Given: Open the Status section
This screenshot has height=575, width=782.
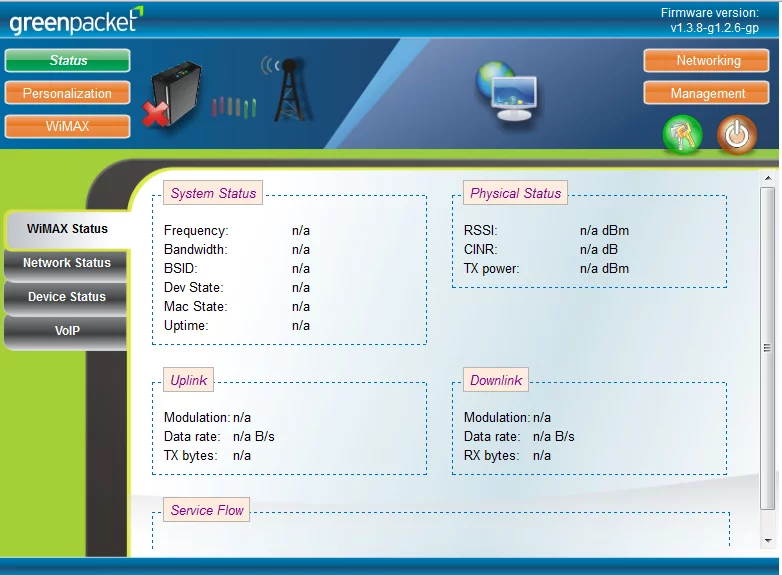Looking at the screenshot, I should coord(68,60).
